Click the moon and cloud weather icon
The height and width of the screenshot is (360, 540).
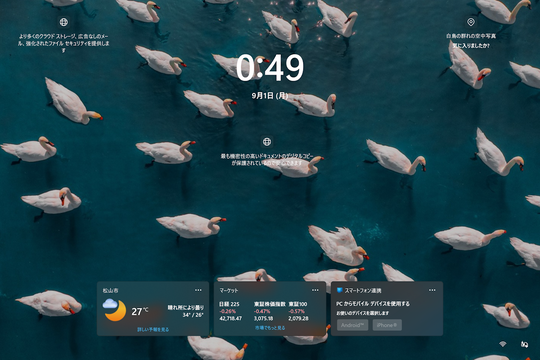point(114,310)
